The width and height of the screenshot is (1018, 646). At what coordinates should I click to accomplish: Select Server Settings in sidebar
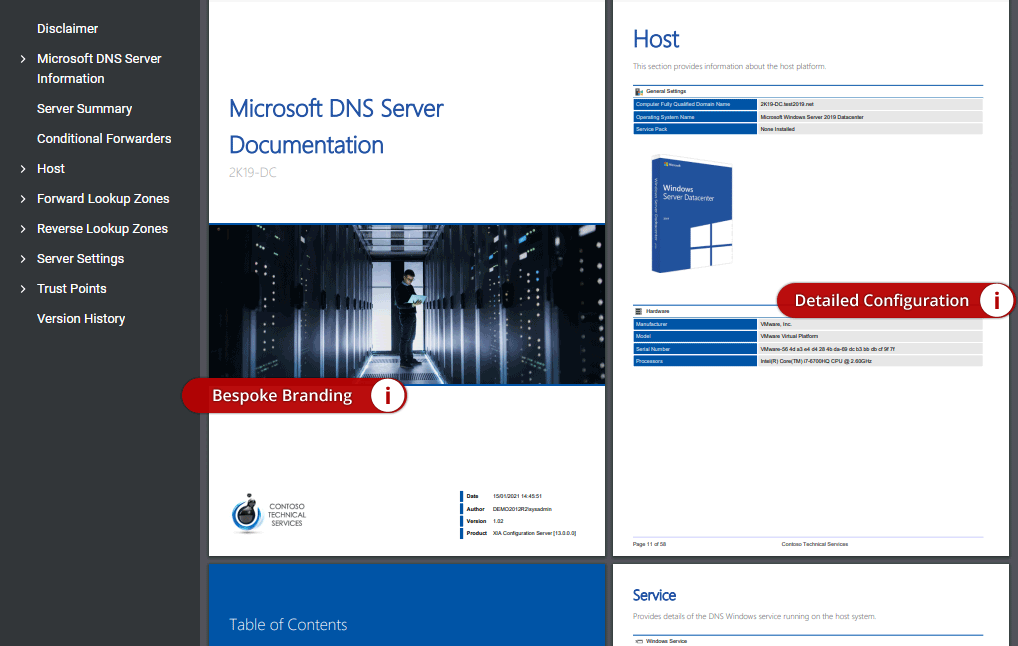(x=80, y=258)
